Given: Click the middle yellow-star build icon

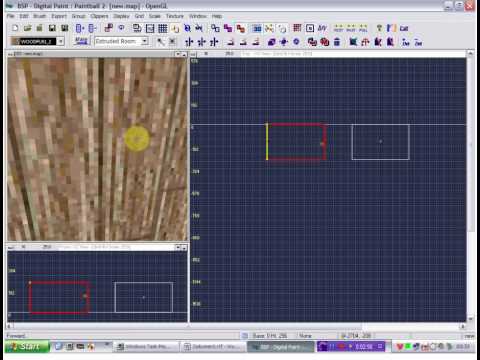Looking at the screenshot, I should (351, 28).
